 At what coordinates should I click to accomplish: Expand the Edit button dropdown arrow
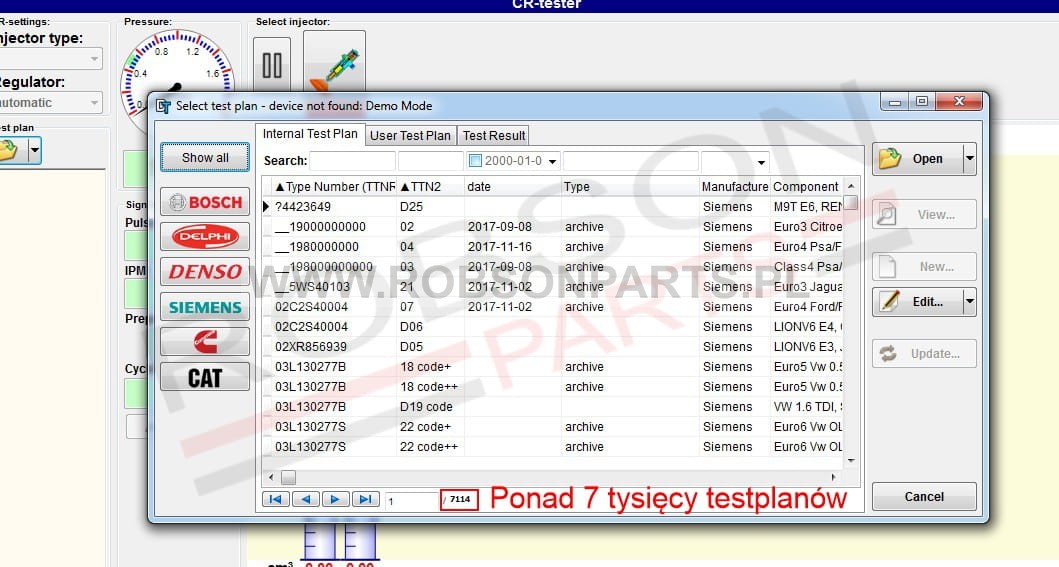[968, 302]
